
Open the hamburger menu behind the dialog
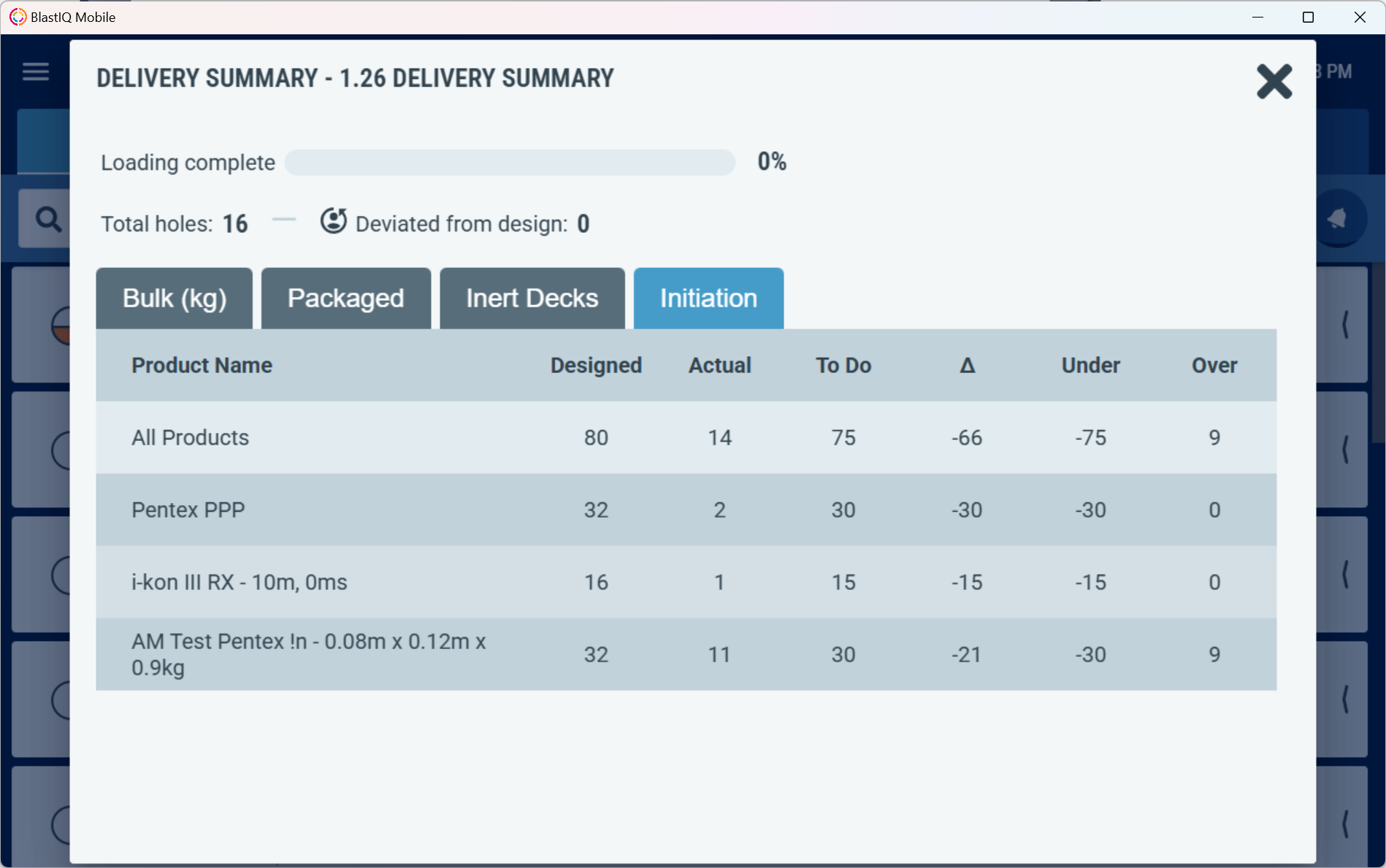point(35,72)
